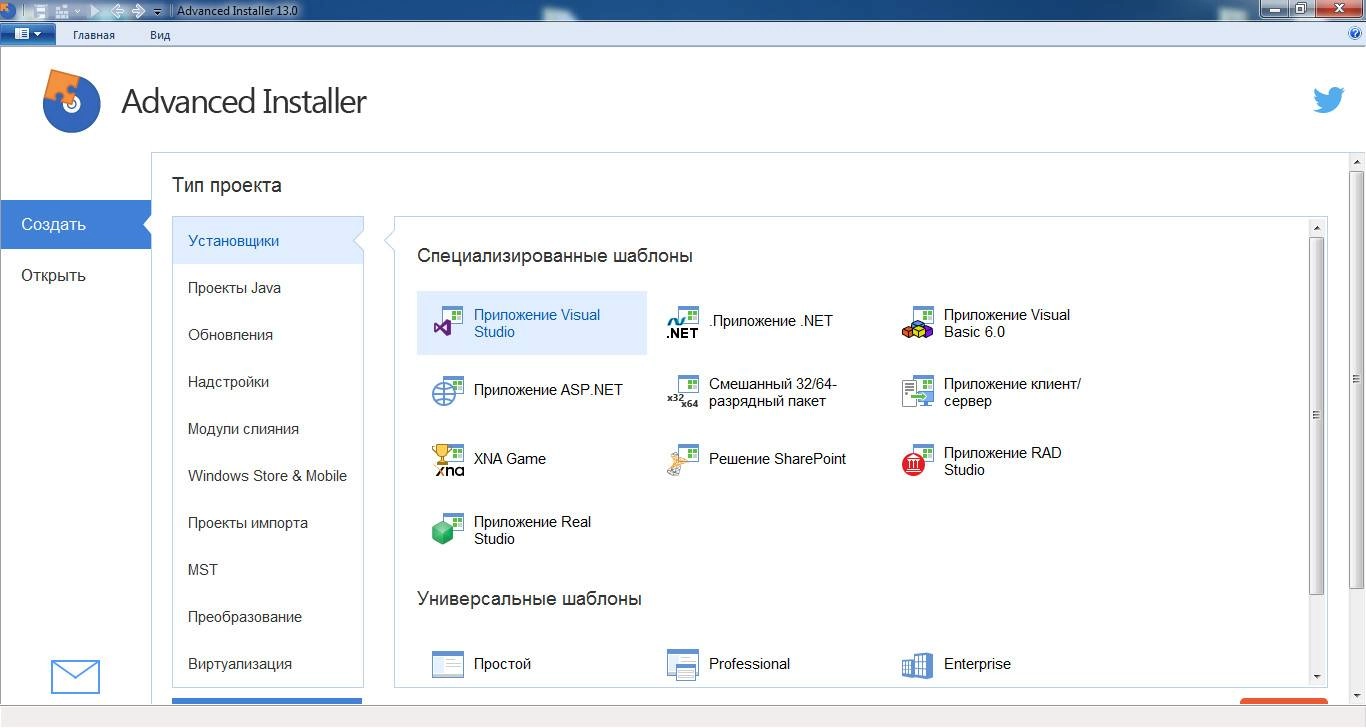
Task: Open the Build options dropdown arrow
Action: tap(78, 11)
